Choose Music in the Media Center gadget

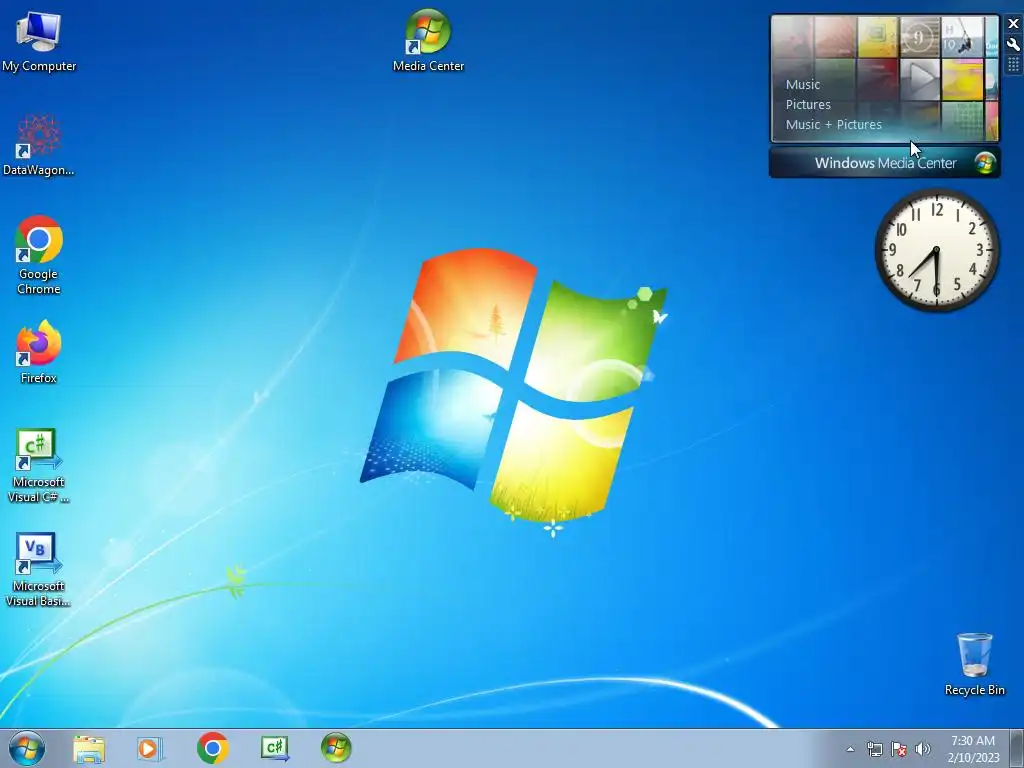tap(803, 84)
